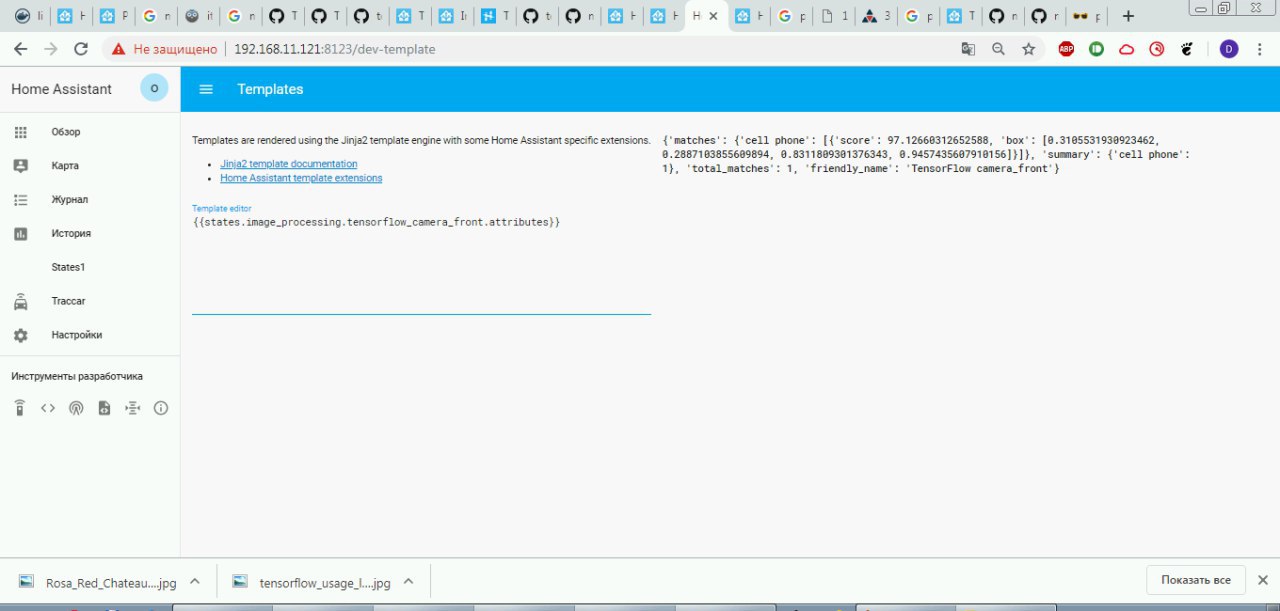The width and height of the screenshot is (1280, 611).
Task: Open the States developer tool angle-brackets icon
Action: (x=48, y=408)
